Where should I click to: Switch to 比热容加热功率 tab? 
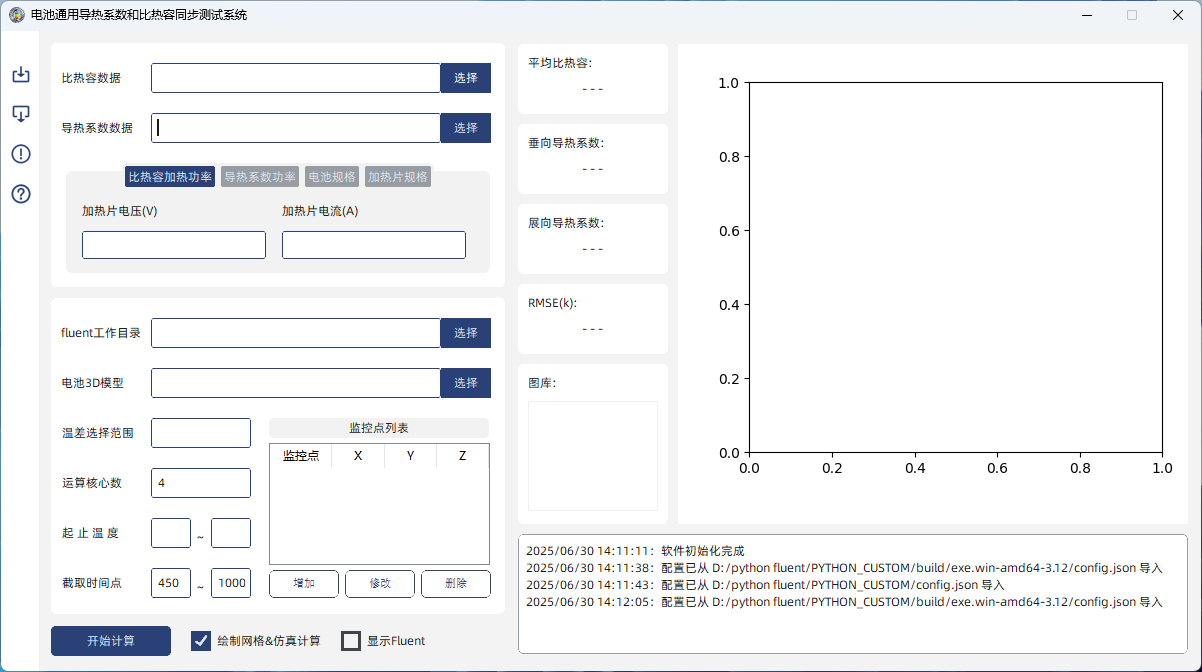pyautogui.click(x=170, y=177)
